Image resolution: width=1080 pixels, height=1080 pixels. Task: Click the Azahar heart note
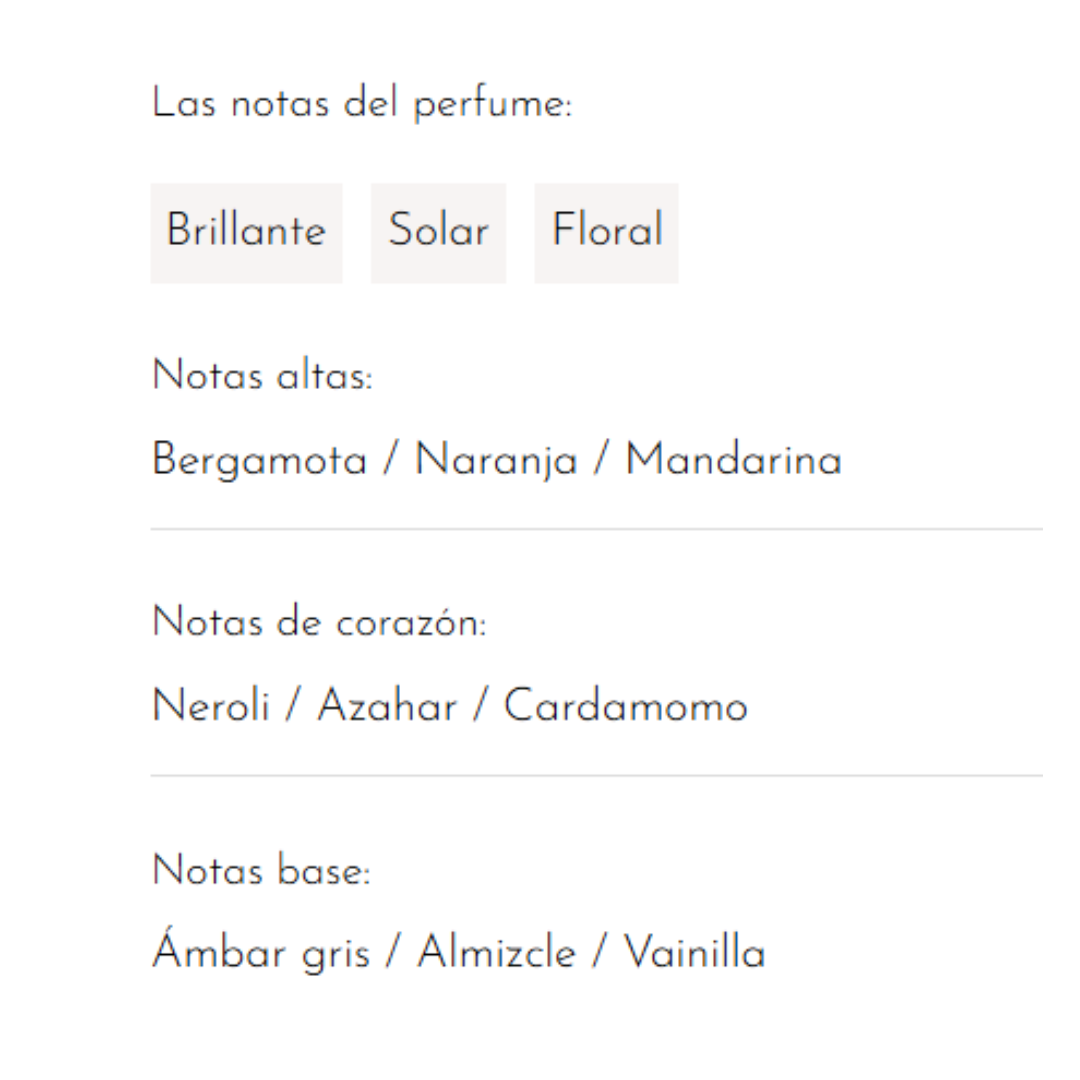point(387,708)
